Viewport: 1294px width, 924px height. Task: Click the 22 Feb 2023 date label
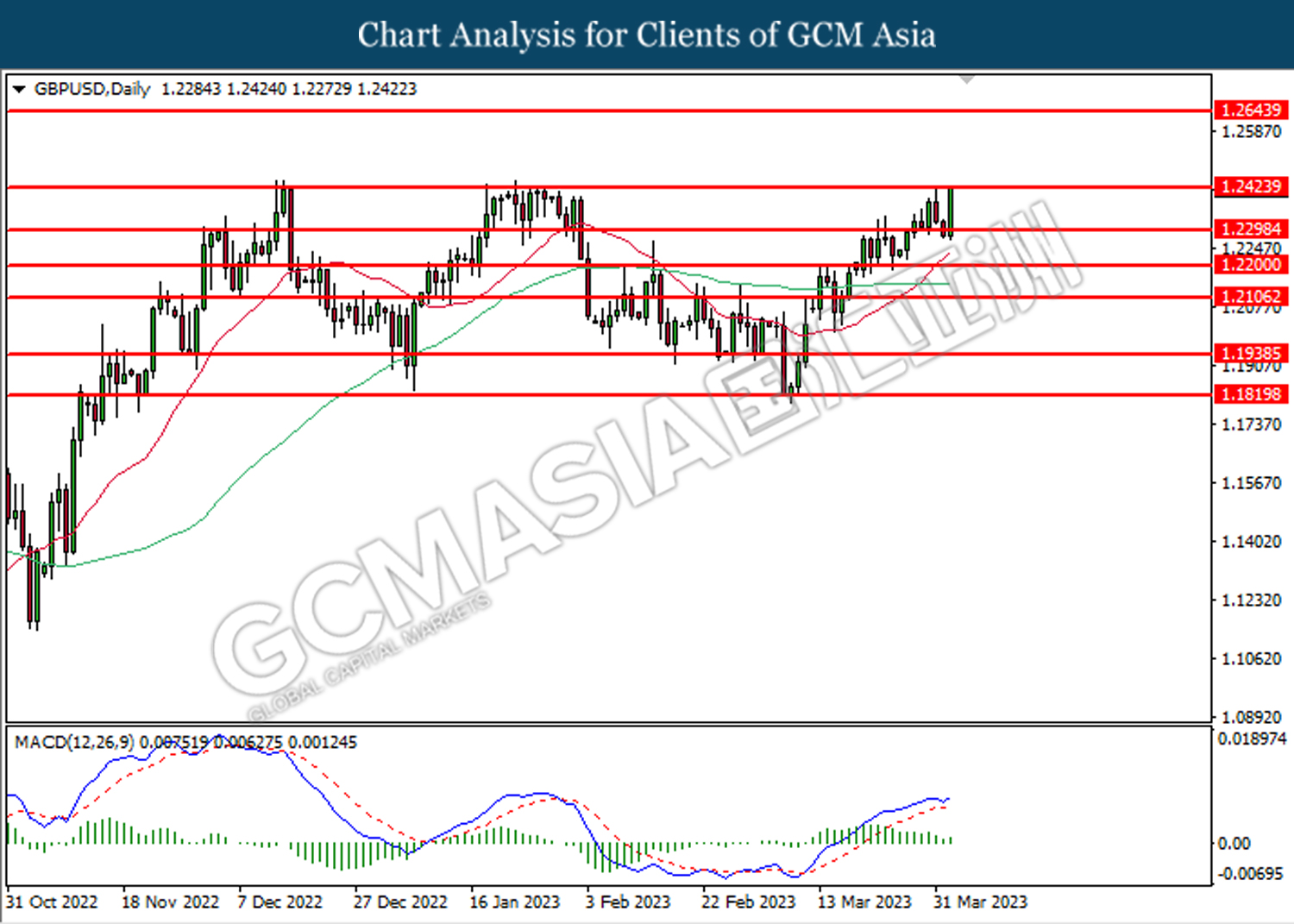pyautogui.click(x=749, y=902)
